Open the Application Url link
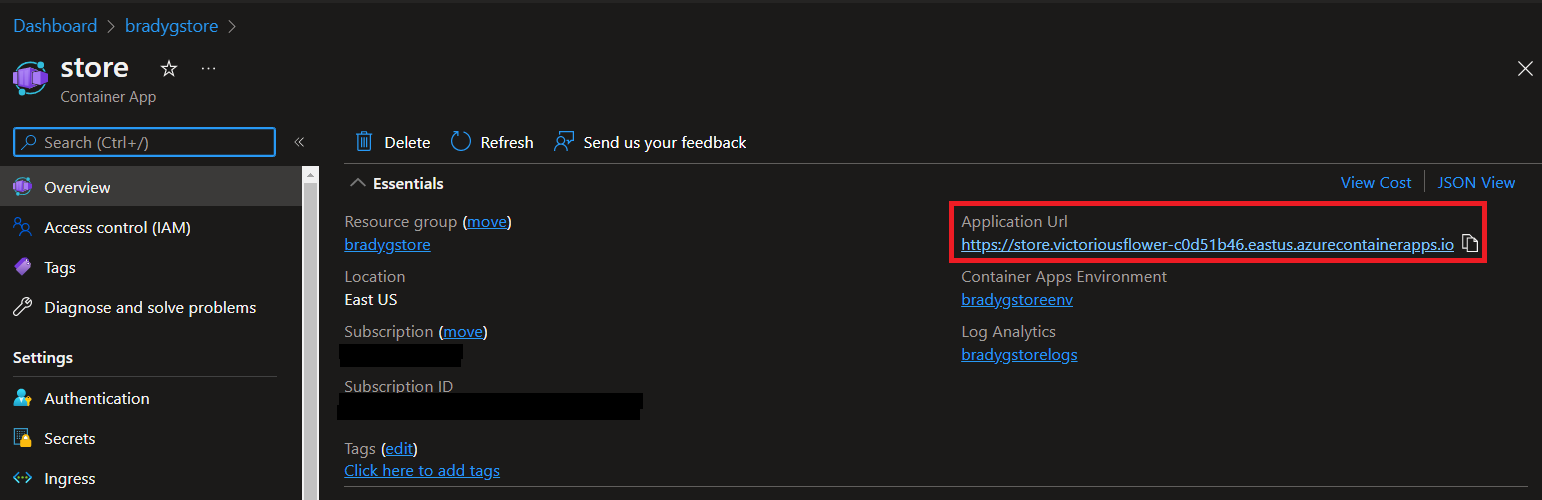Viewport: 1542px width, 500px height. coord(1207,244)
